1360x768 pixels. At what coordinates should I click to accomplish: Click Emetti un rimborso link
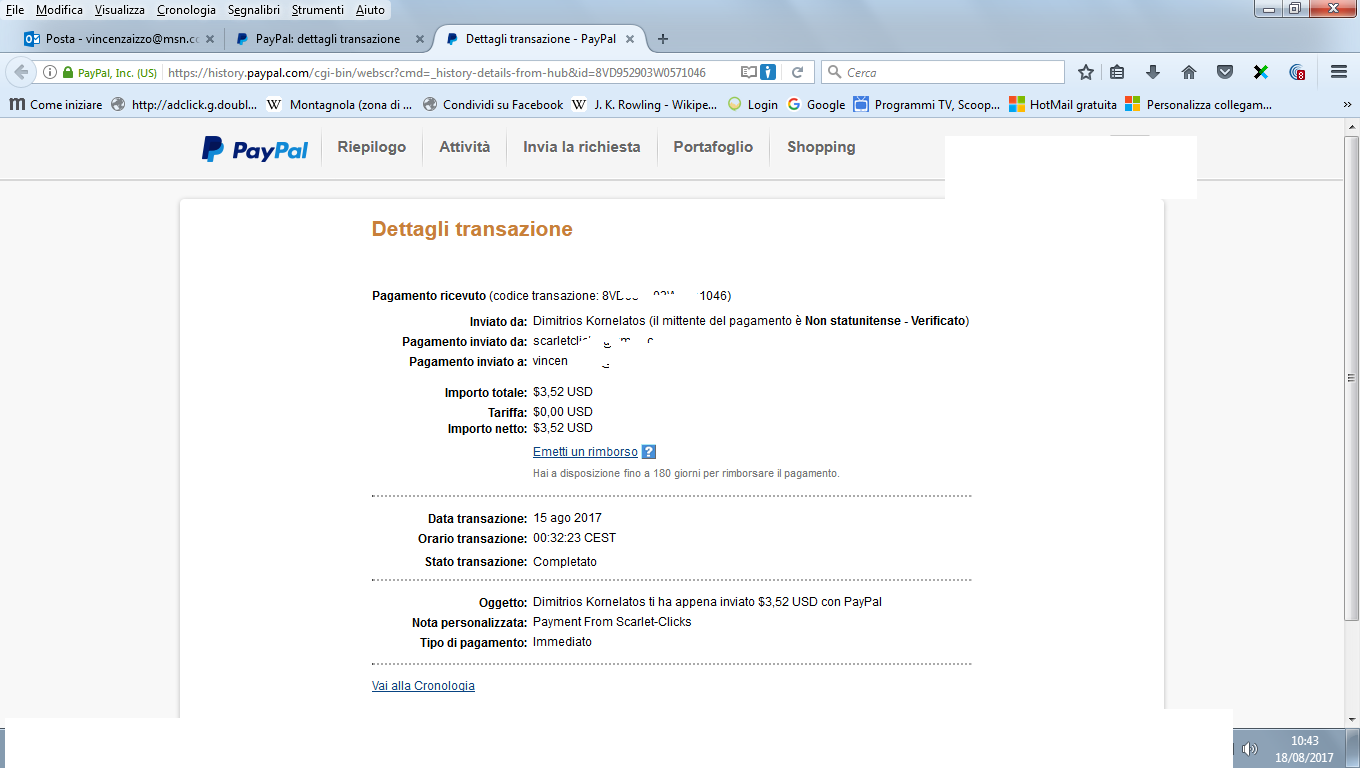585,452
